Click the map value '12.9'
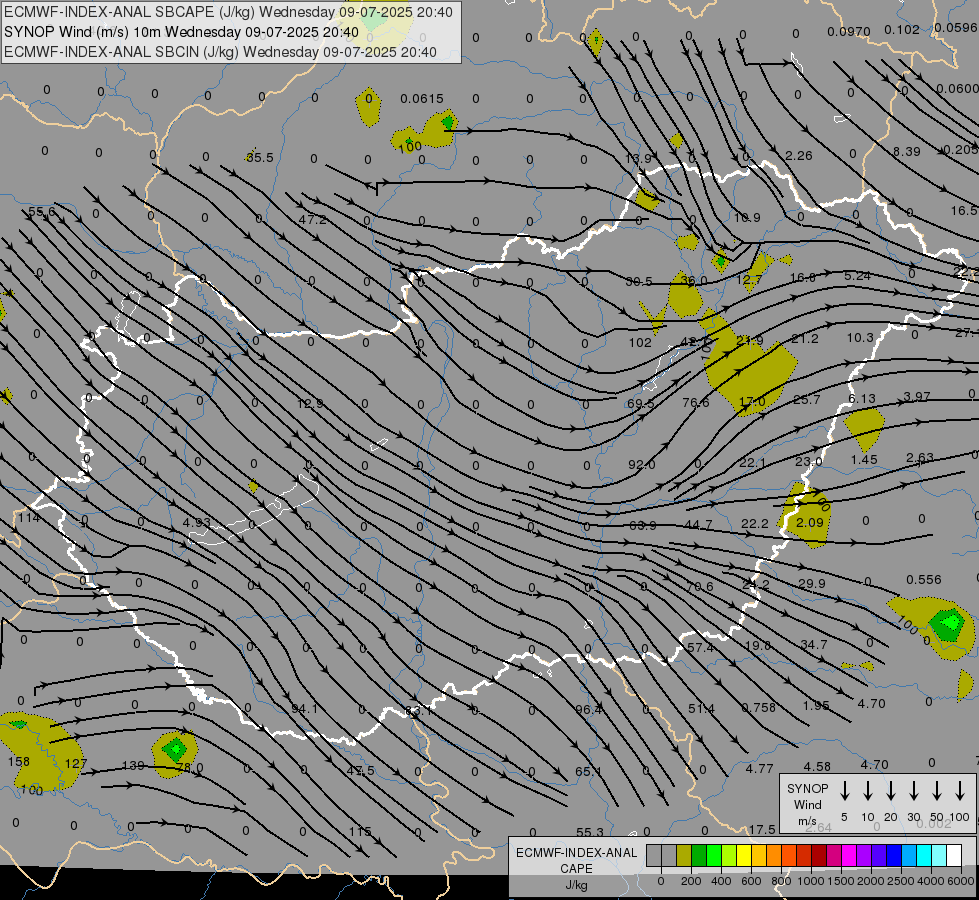 pos(310,403)
